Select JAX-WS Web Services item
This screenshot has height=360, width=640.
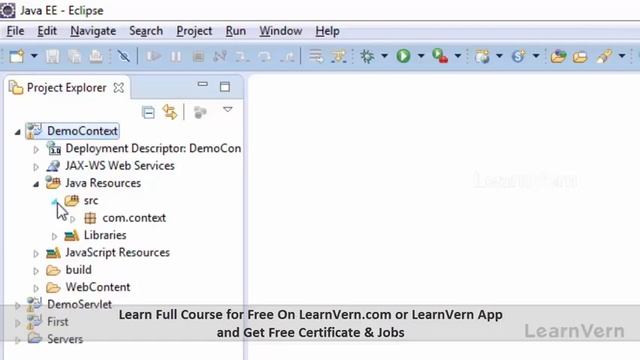tap(120, 165)
